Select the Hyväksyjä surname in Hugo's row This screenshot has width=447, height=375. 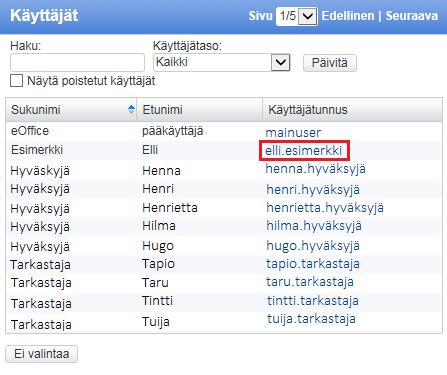[40, 247]
